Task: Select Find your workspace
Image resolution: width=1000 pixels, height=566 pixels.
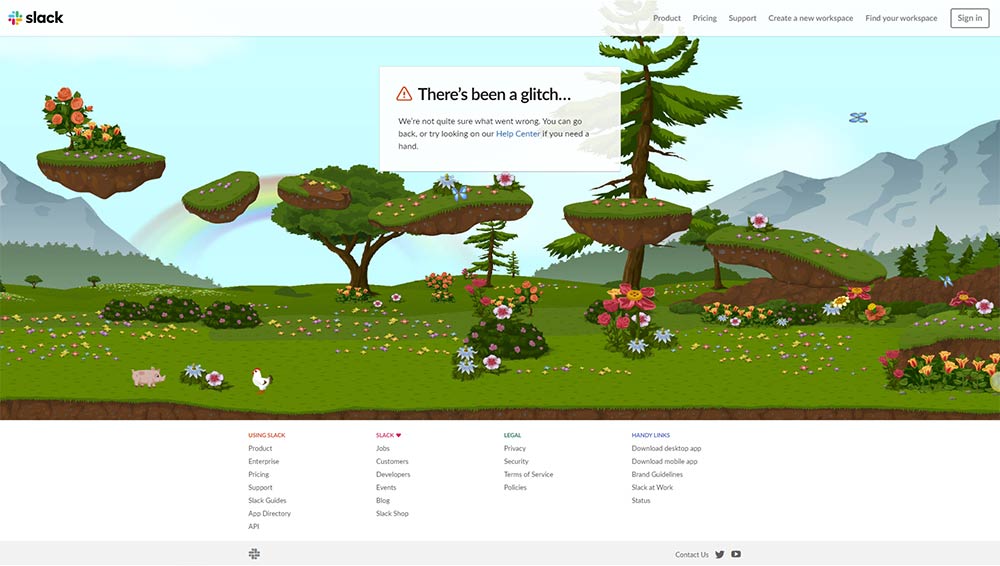Action: (901, 18)
